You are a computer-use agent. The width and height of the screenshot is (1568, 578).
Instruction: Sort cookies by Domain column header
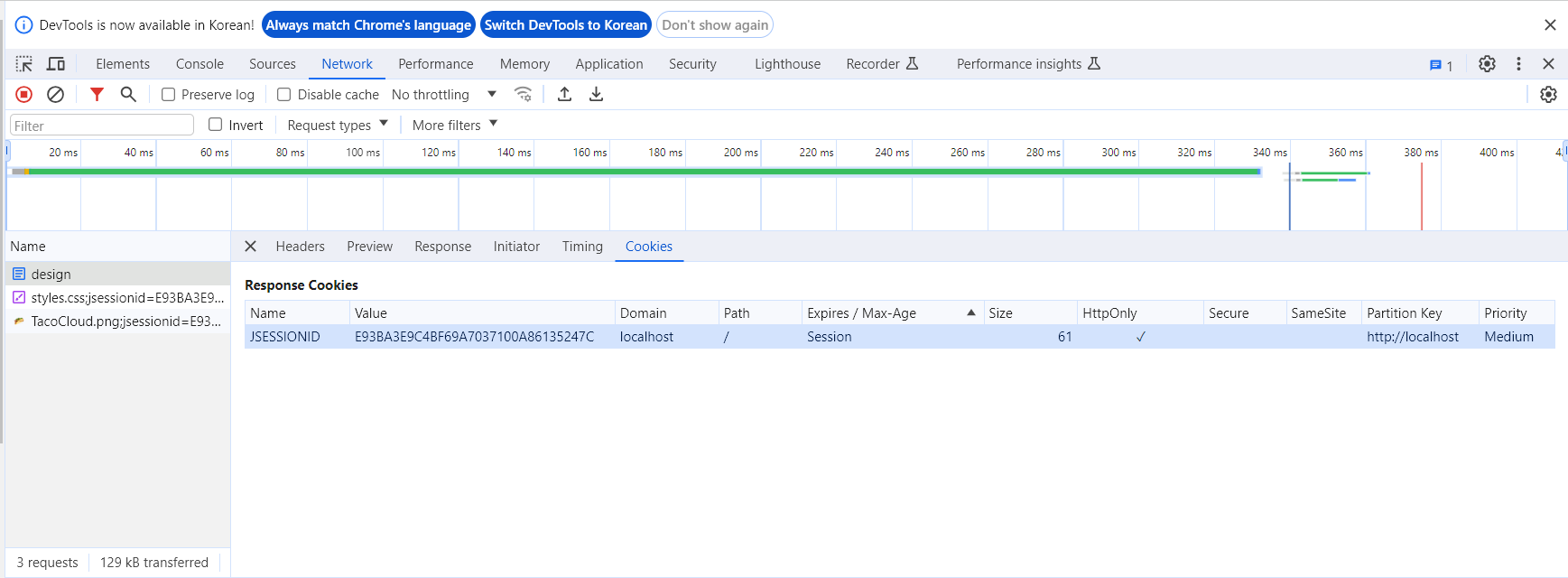pyautogui.click(x=666, y=312)
